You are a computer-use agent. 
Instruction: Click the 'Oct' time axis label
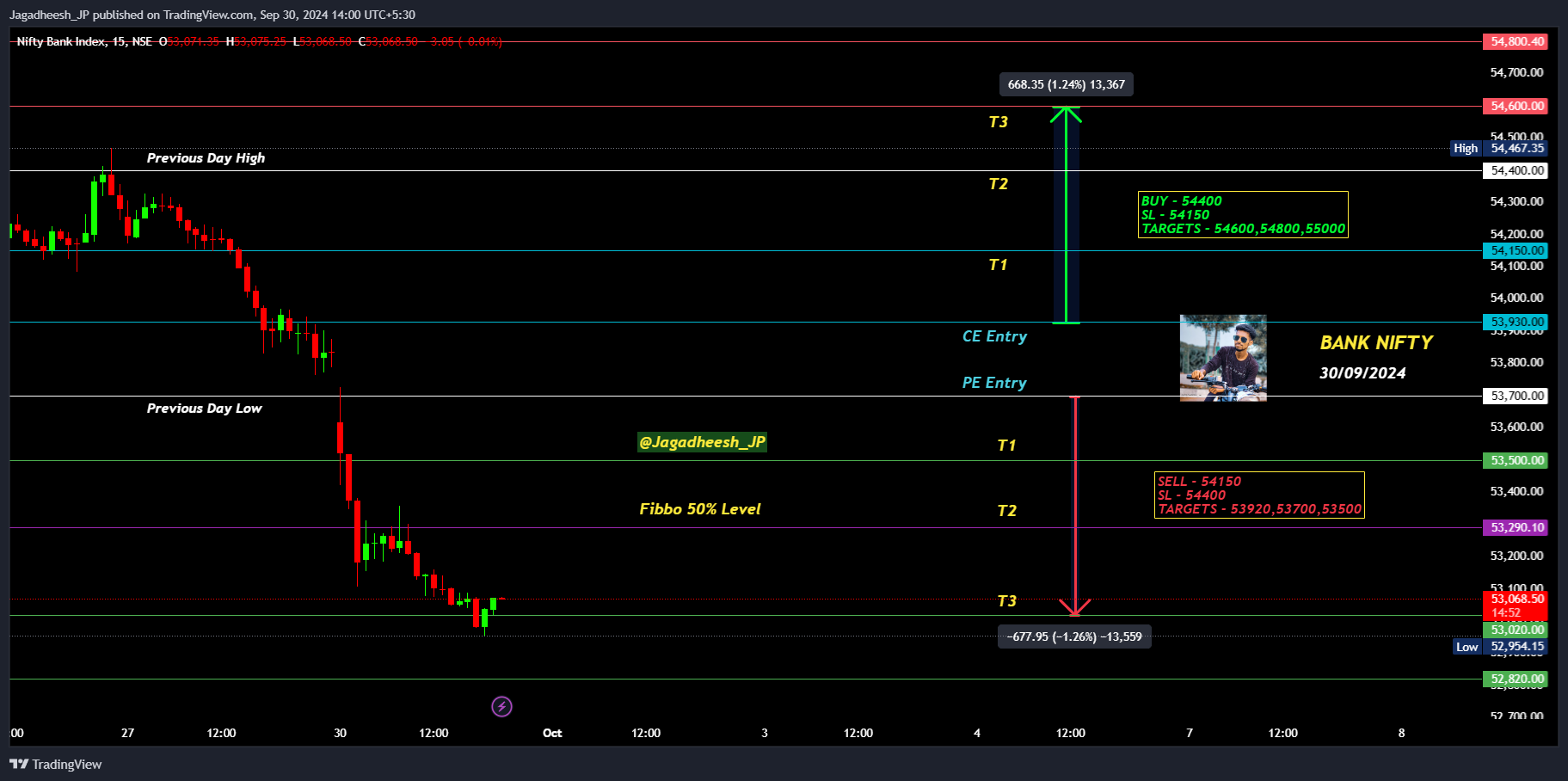pyautogui.click(x=552, y=733)
